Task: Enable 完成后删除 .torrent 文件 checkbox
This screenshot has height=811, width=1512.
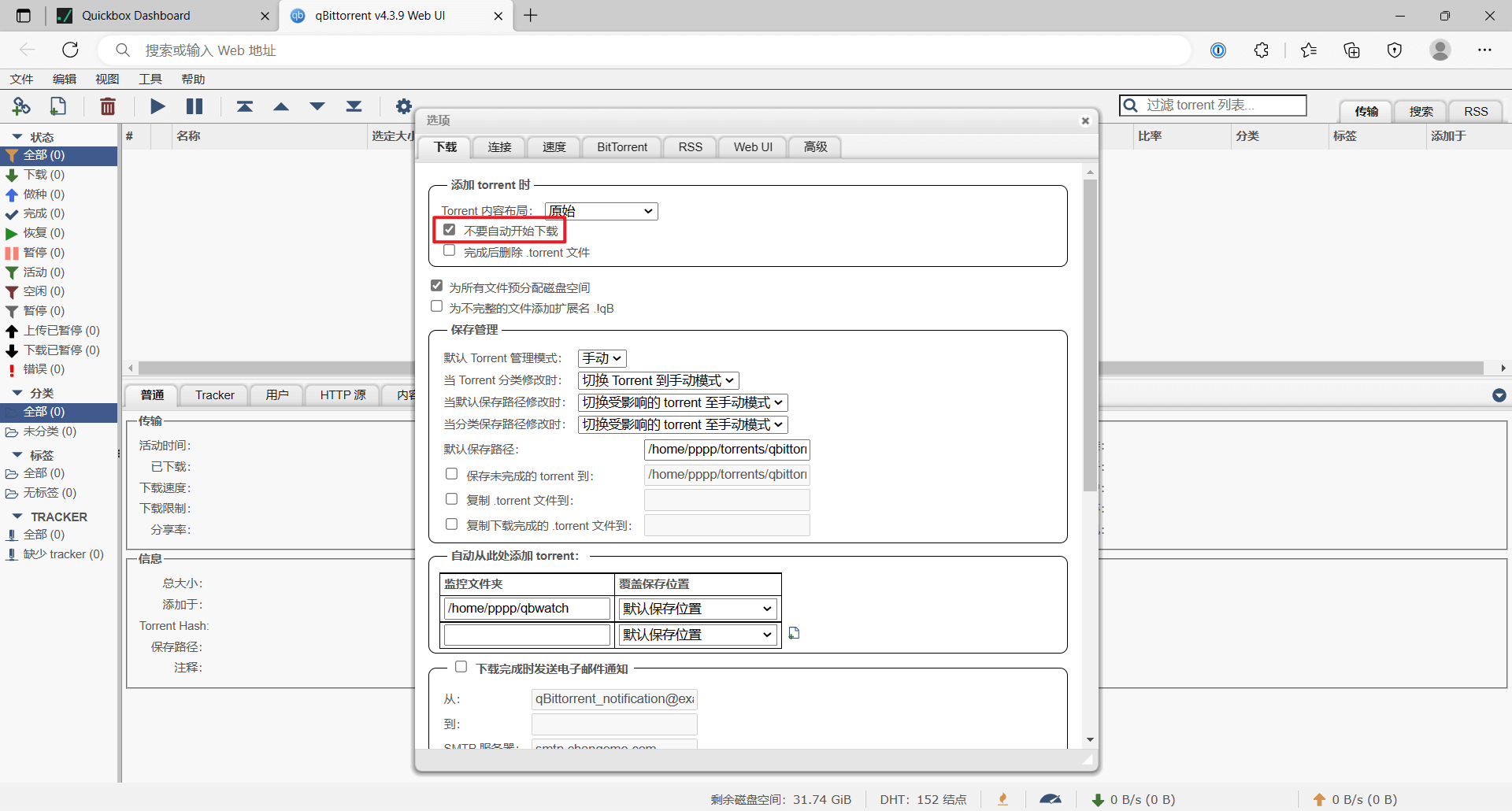Action: (x=450, y=251)
